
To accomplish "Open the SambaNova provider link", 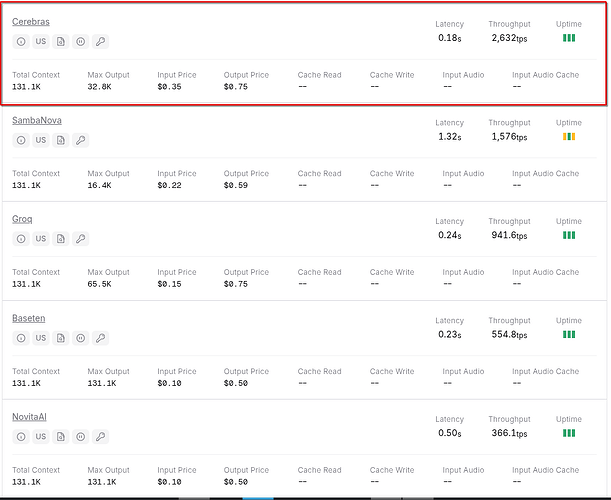I will coord(36,120).
